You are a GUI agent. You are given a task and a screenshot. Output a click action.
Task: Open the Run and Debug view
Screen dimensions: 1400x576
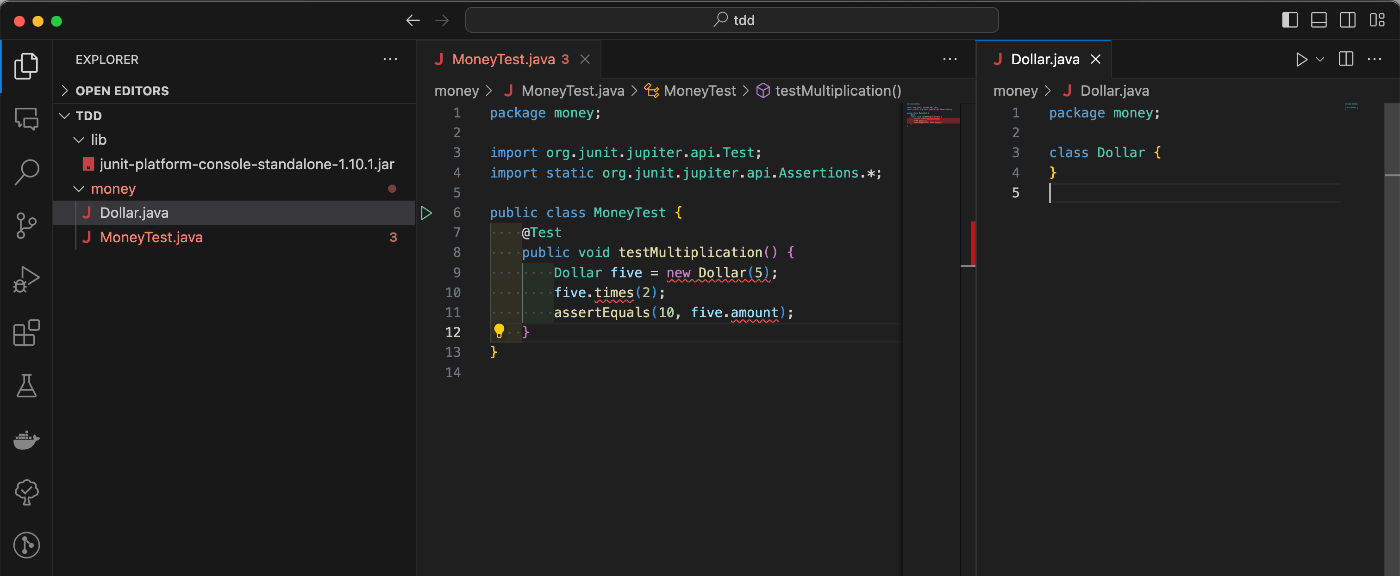pos(27,279)
